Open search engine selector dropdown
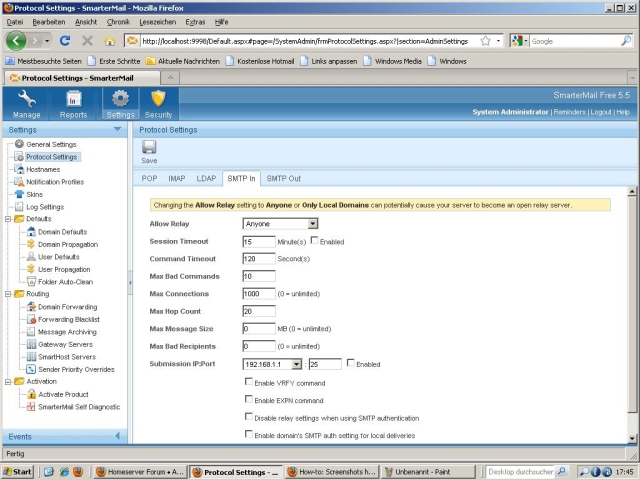The width and height of the screenshot is (640, 480). tap(519, 41)
